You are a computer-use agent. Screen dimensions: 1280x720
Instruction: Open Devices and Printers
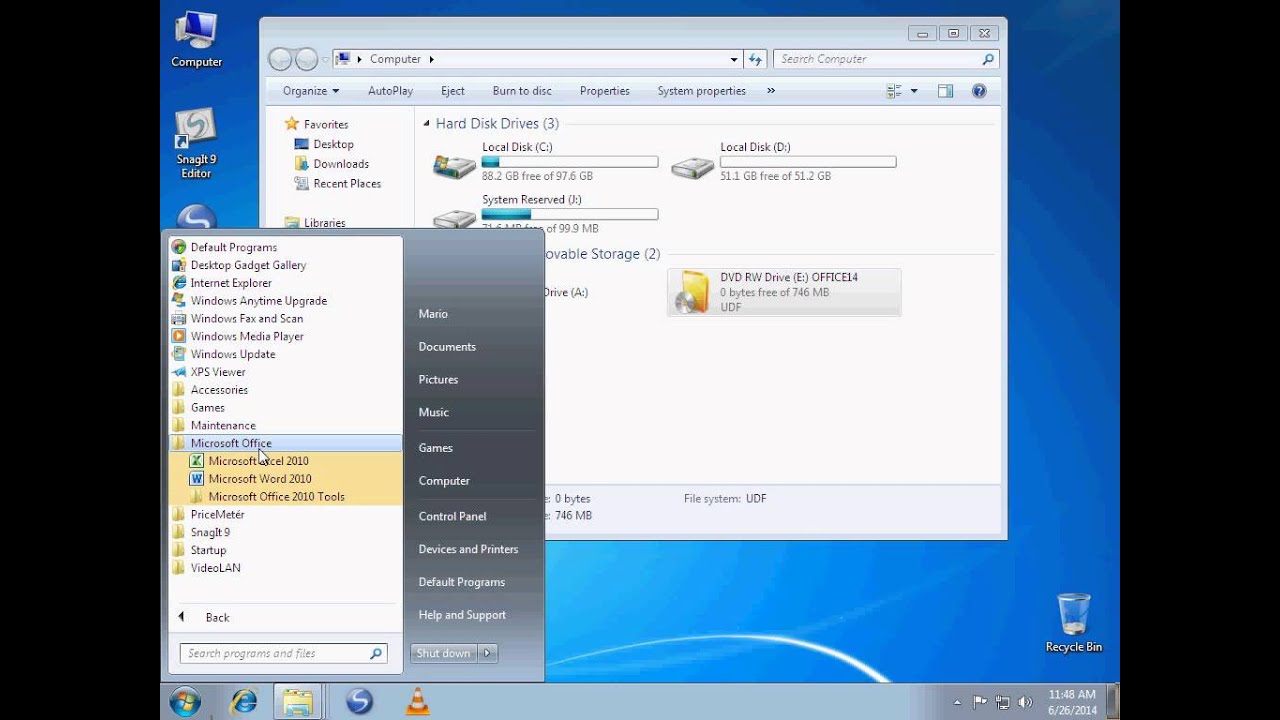pos(468,549)
